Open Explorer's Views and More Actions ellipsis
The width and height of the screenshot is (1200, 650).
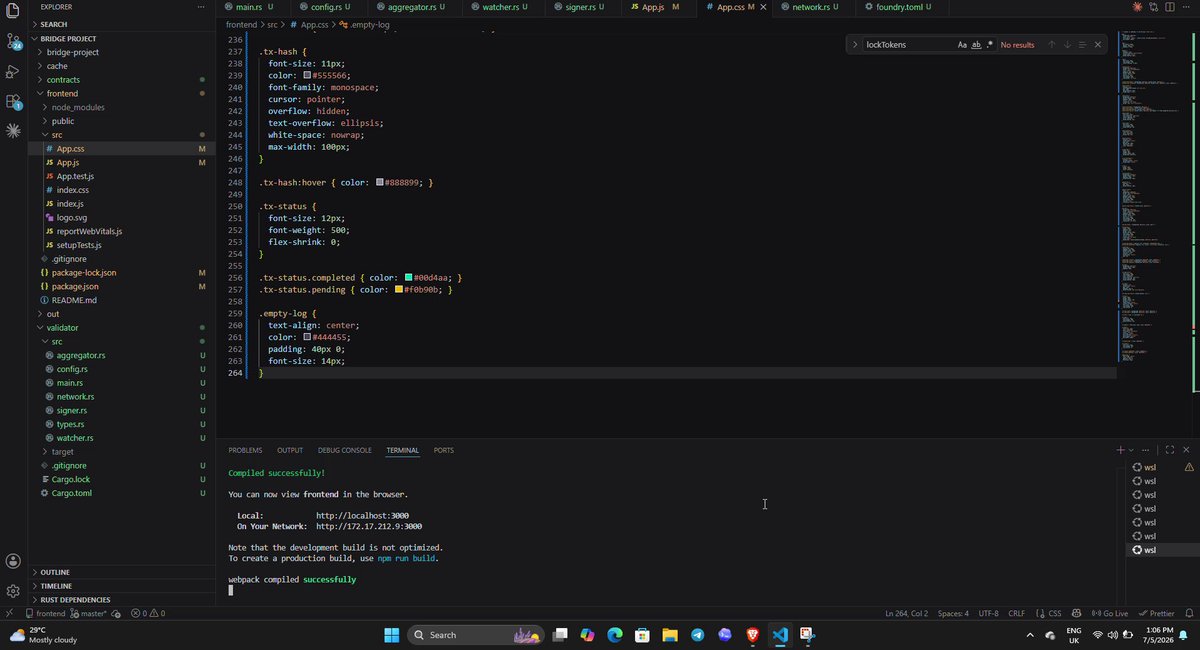[x=203, y=7]
